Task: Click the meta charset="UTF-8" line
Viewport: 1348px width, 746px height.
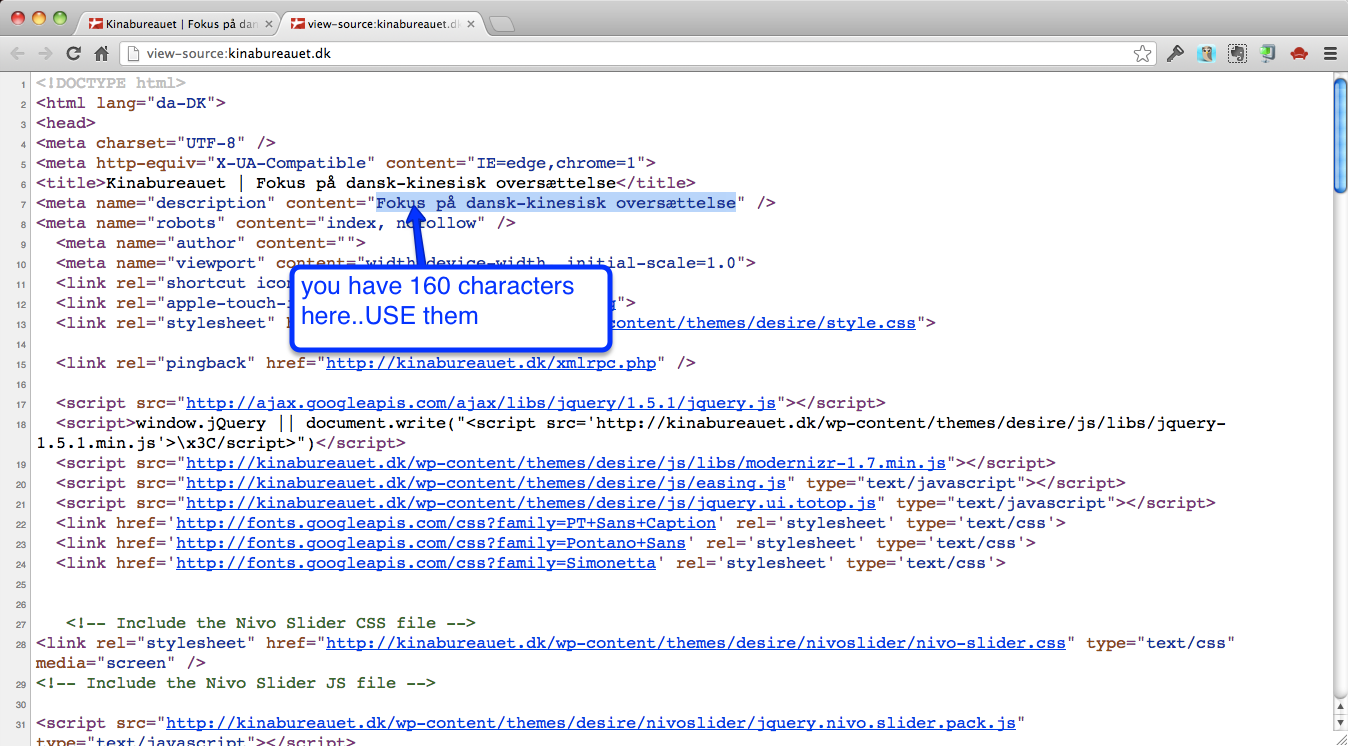Action: 156,143
